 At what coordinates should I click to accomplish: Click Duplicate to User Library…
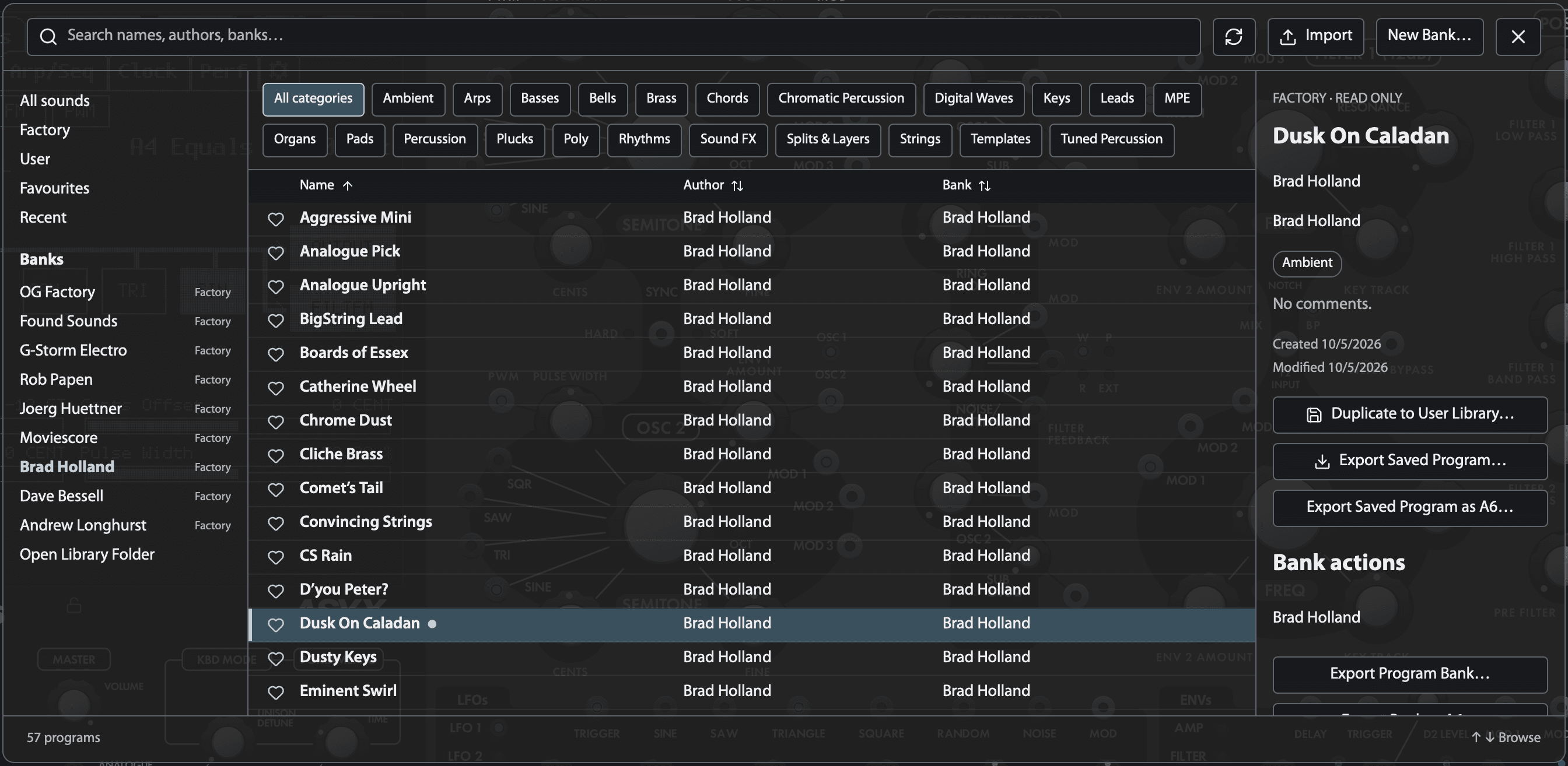coord(1410,415)
